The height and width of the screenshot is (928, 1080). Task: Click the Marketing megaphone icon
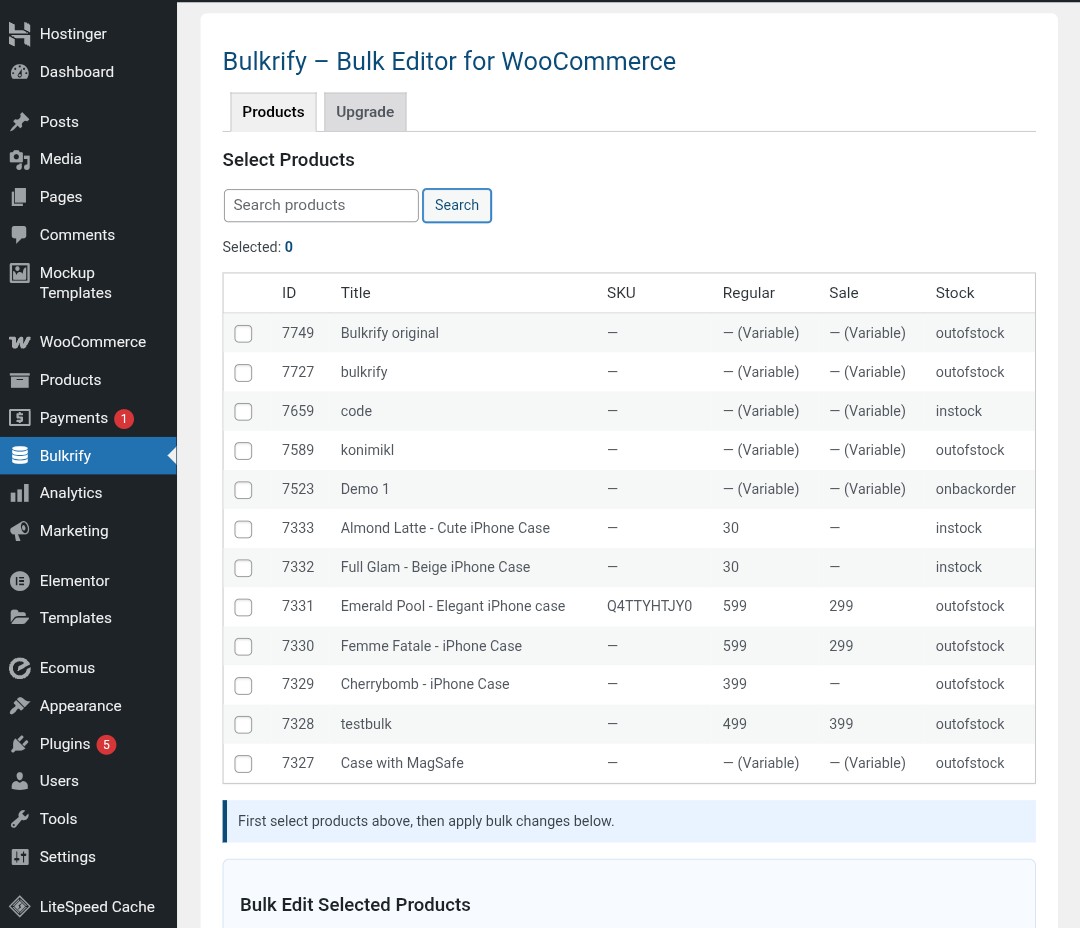(x=19, y=531)
